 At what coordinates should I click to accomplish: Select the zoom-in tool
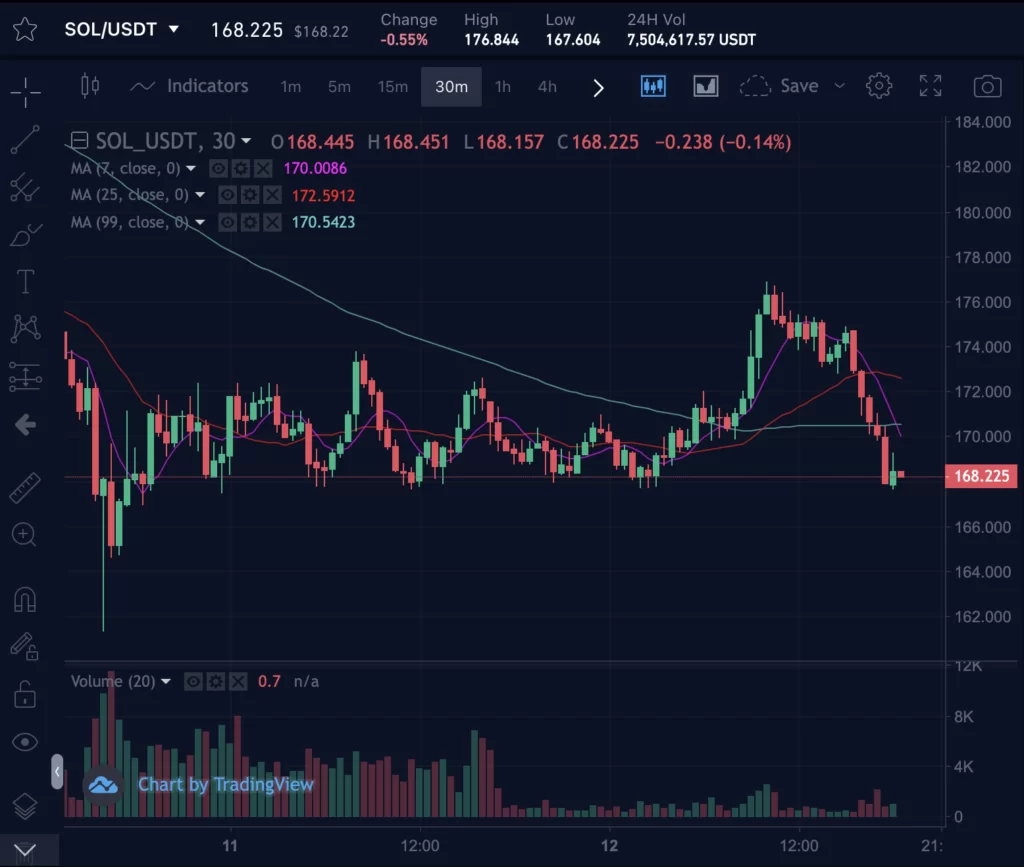pyautogui.click(x=26, y=534)
